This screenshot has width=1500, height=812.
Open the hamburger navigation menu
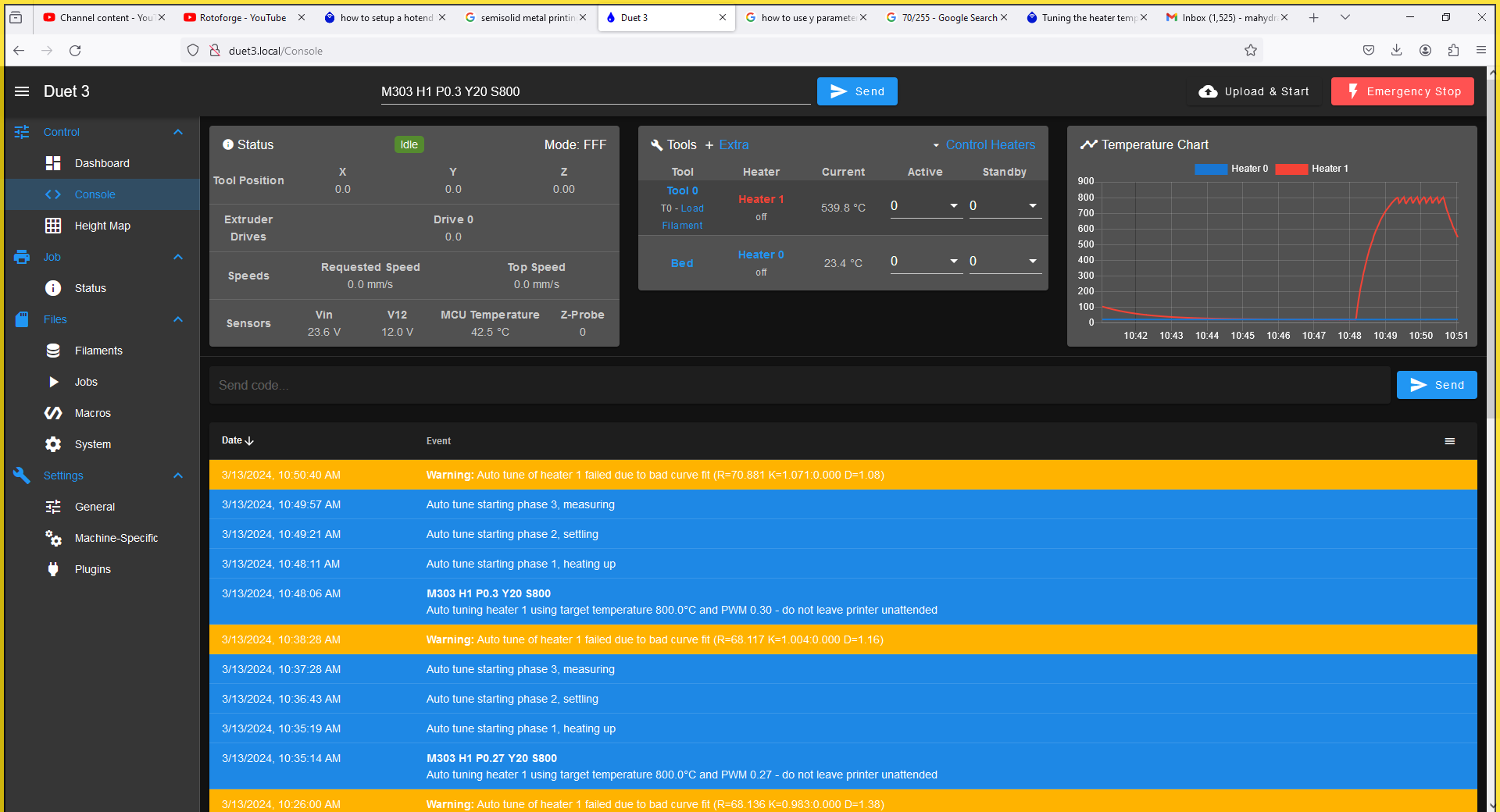click(x=22, y=91)
